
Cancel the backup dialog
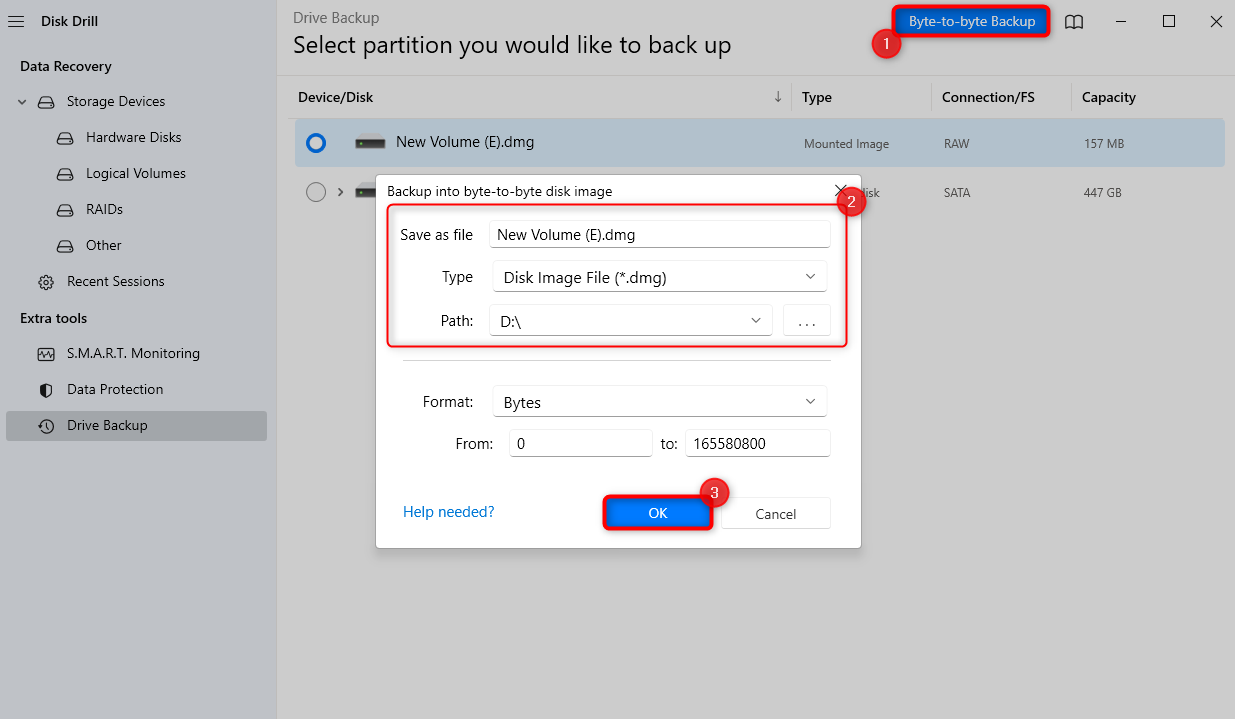776,513
